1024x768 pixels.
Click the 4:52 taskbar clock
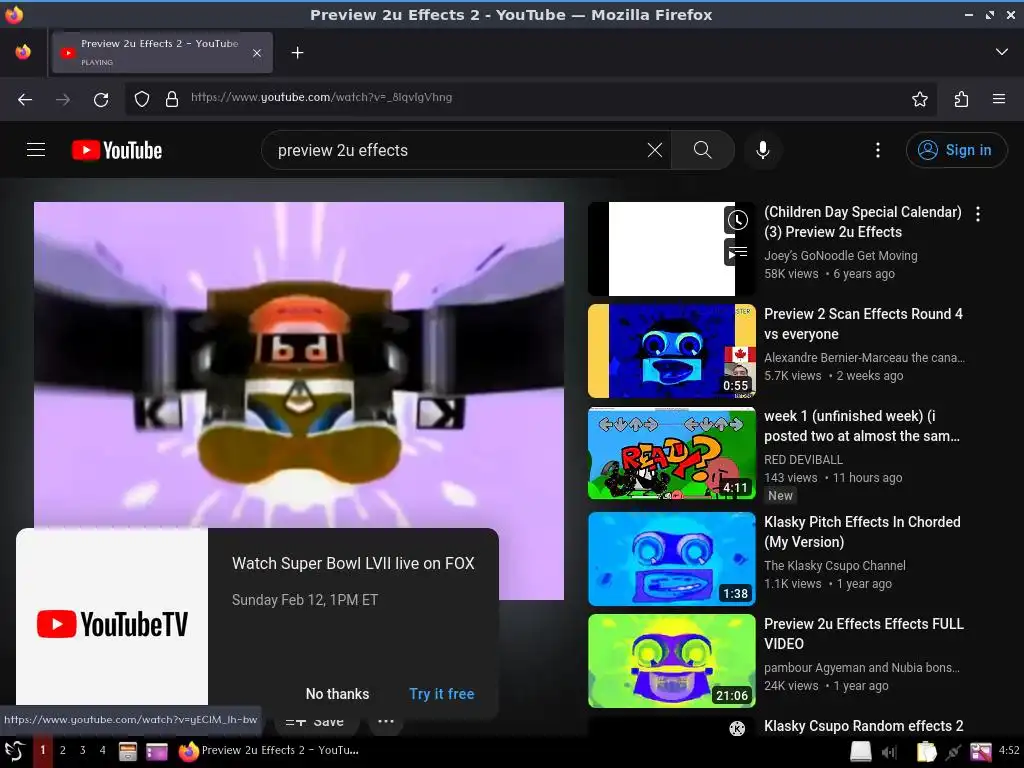pyautogui.click(x=1009, y=750)
